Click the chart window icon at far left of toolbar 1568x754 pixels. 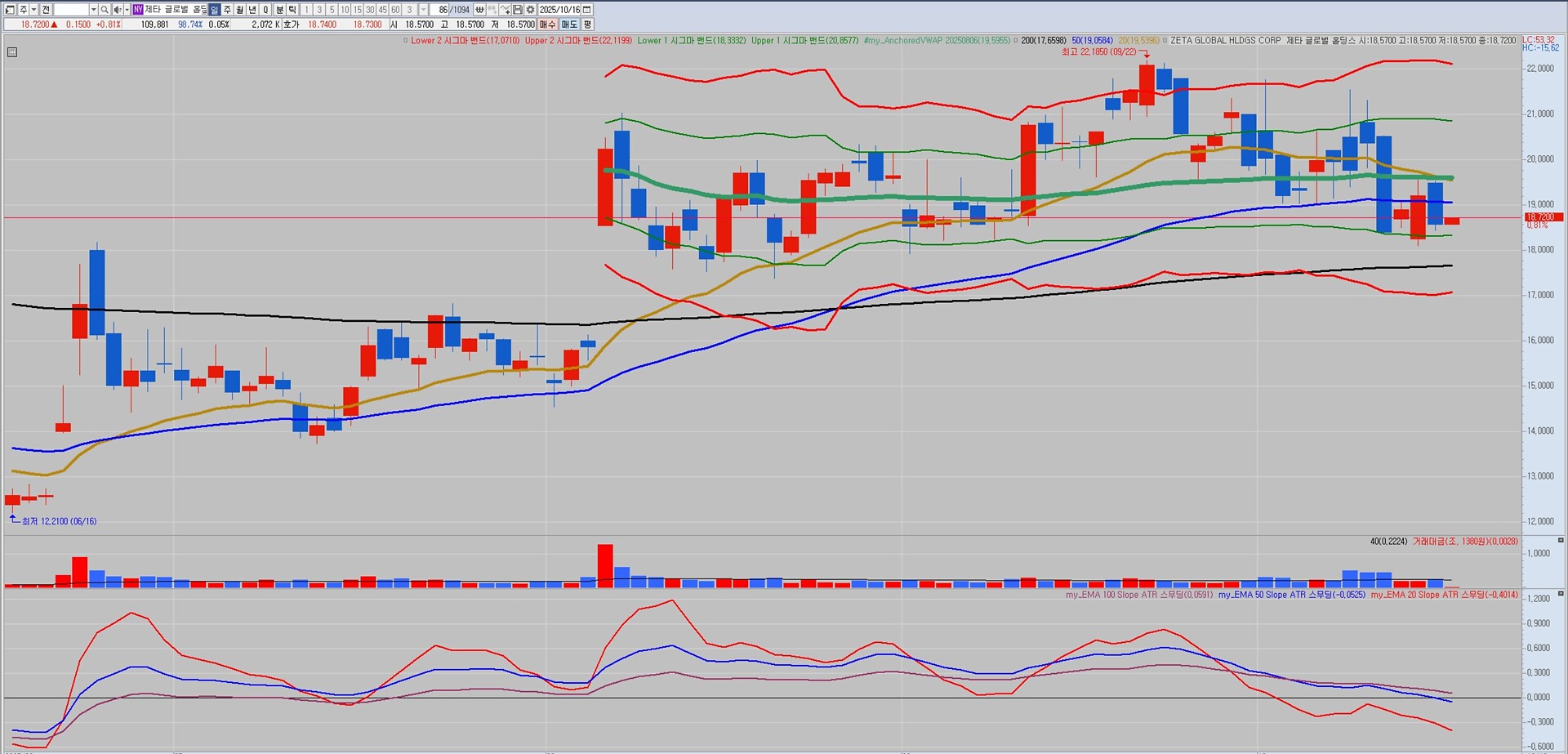(10, 10)
